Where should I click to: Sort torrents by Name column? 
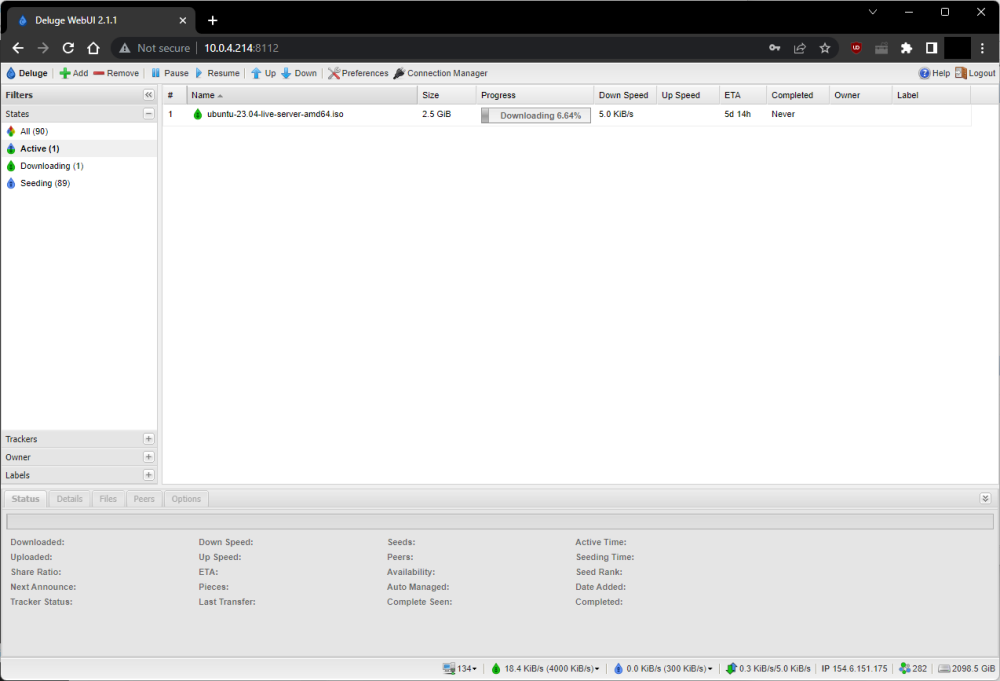click(x=302, y=95)
